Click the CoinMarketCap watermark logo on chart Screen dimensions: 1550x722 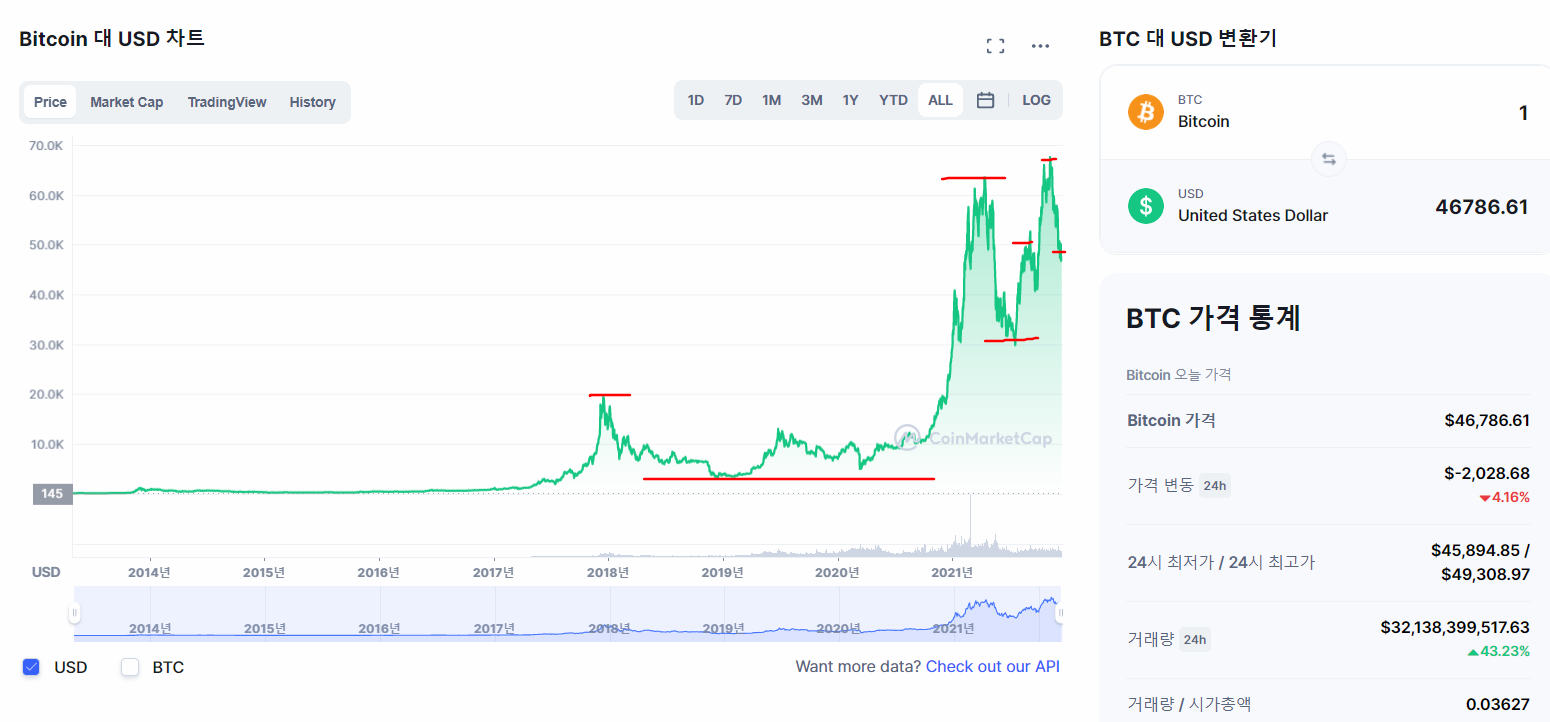coord(973,437)
